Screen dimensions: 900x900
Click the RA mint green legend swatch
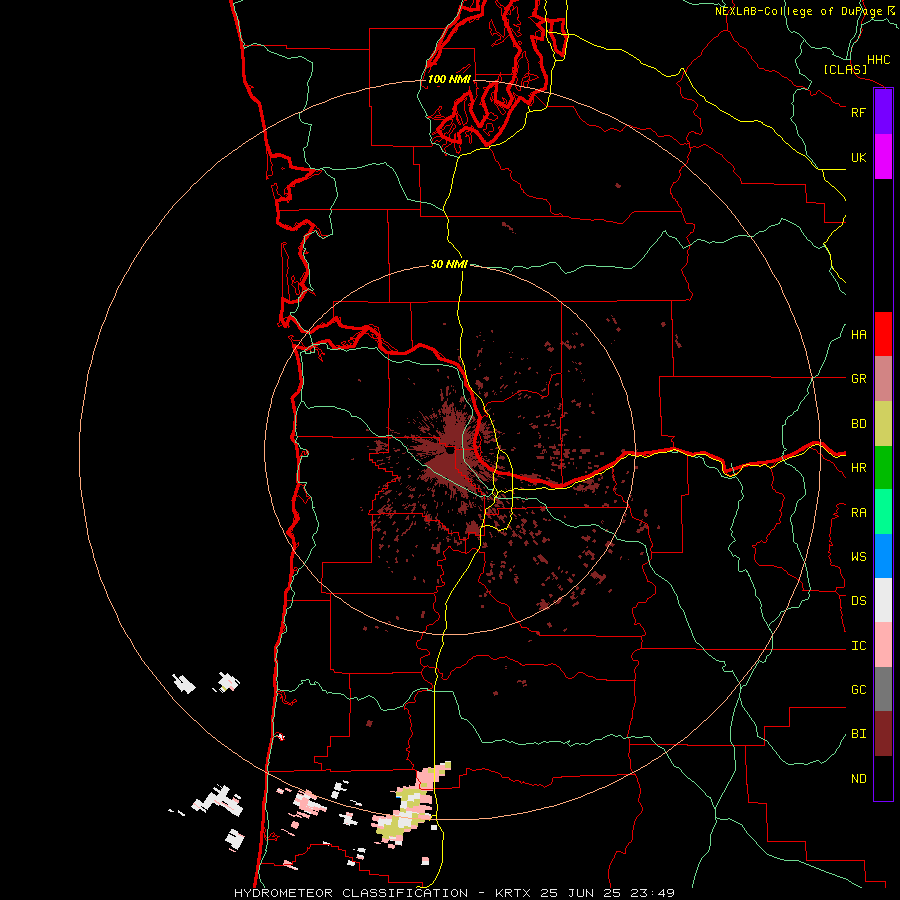pos(883,512)
